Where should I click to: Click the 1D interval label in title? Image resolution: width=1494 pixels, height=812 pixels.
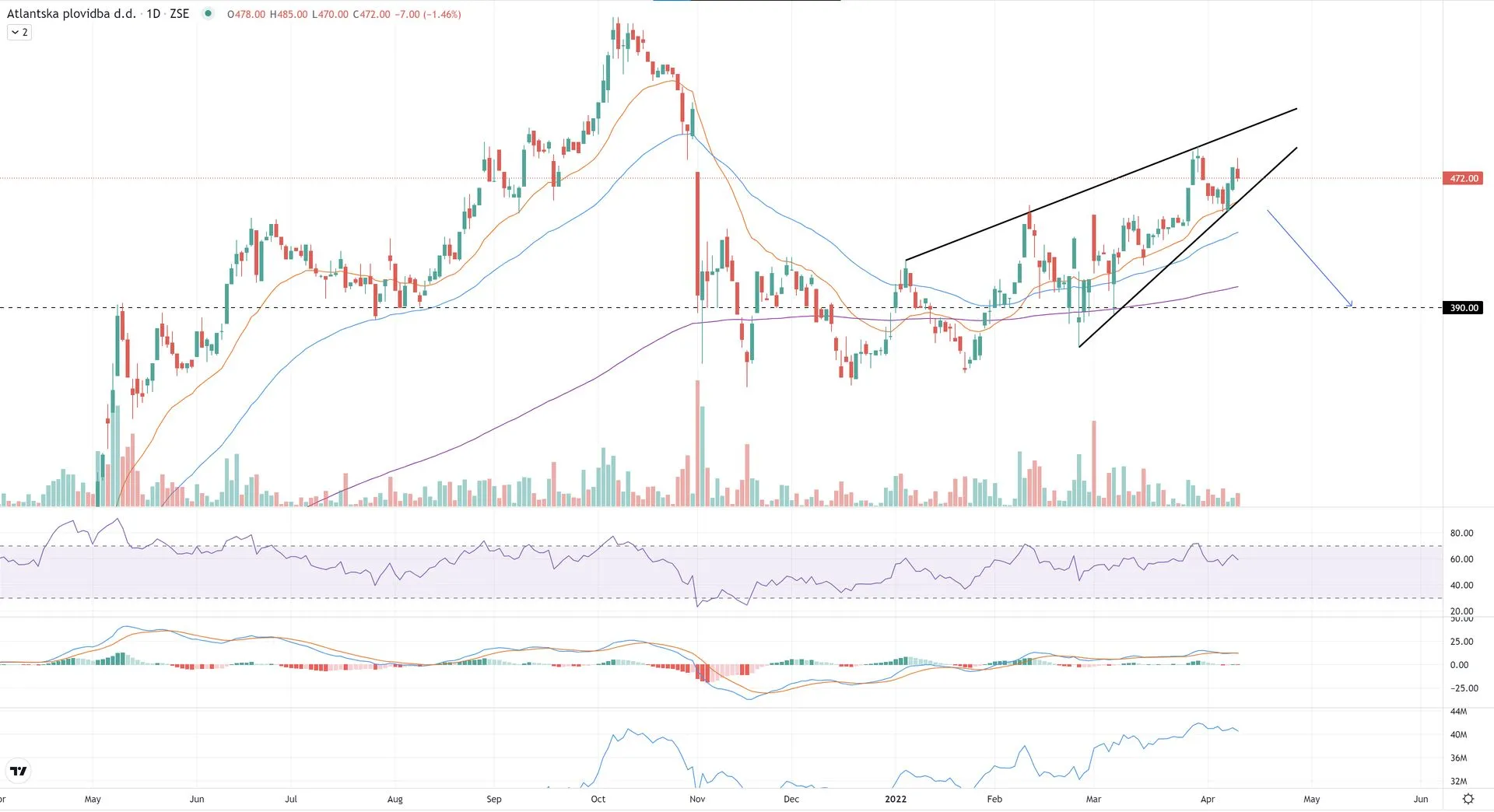pyautogui.click(x=153, y=14)
